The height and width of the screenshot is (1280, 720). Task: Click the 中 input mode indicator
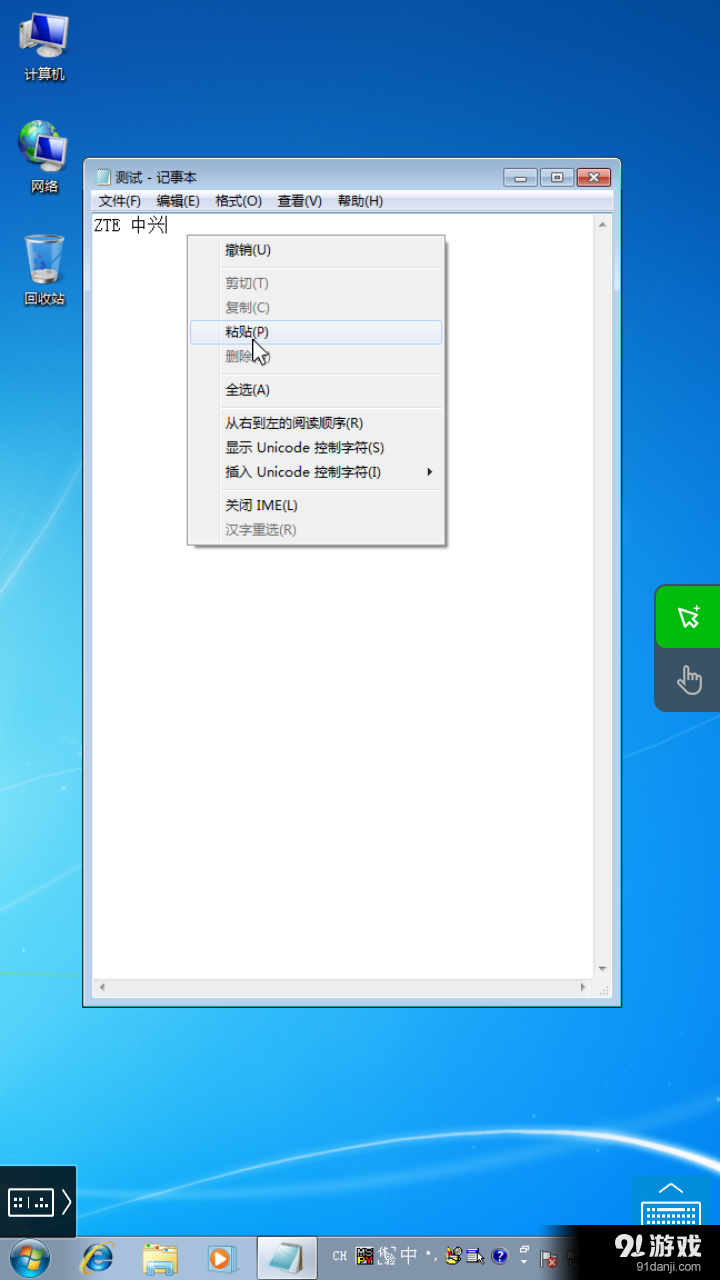click(x=408, y=1255)
